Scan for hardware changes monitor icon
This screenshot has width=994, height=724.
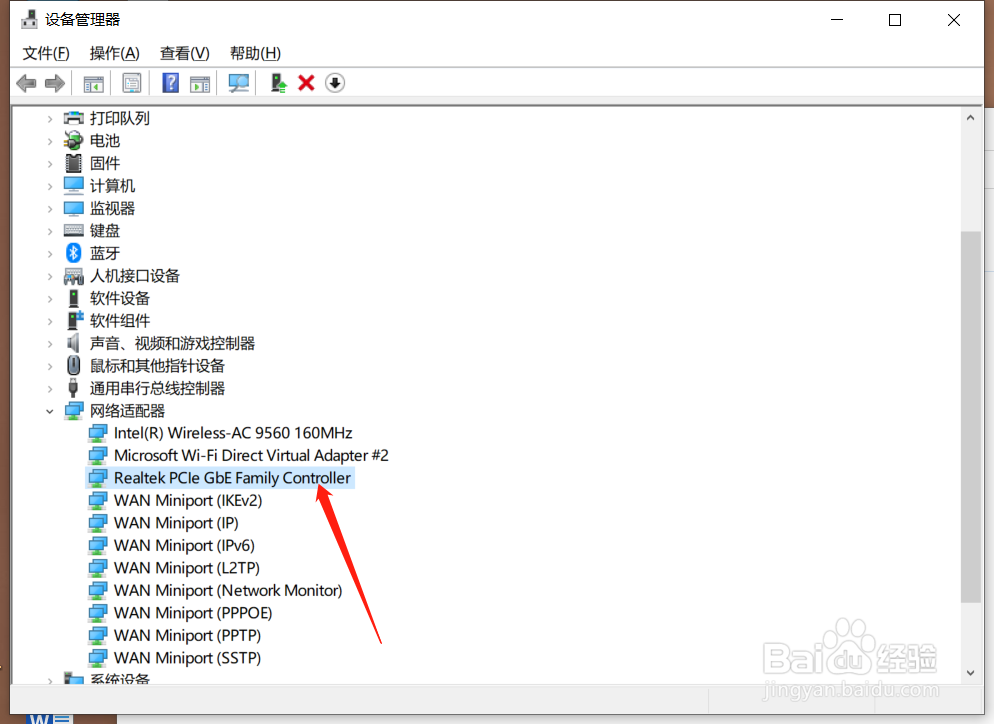pyautogui.click(x=238, y=83)
